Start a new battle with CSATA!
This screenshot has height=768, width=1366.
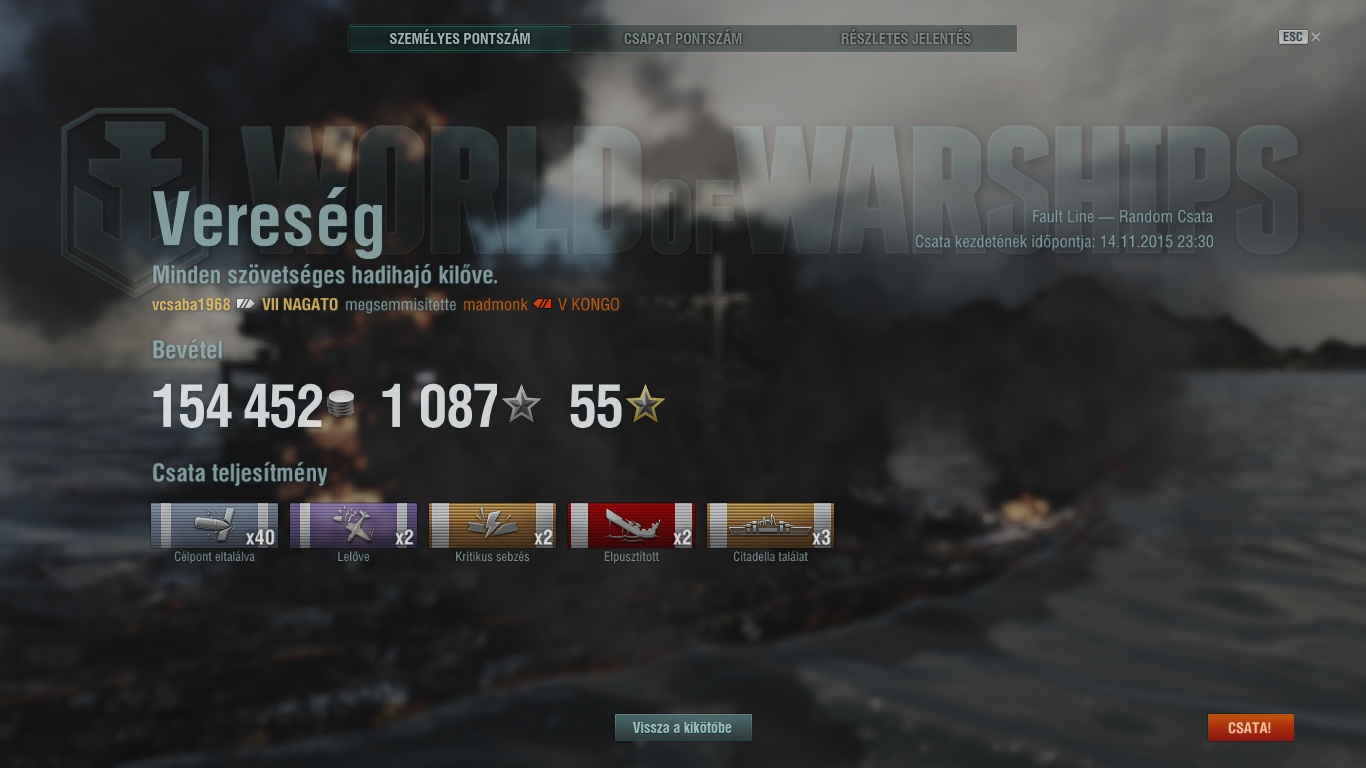pos(1251,728)
